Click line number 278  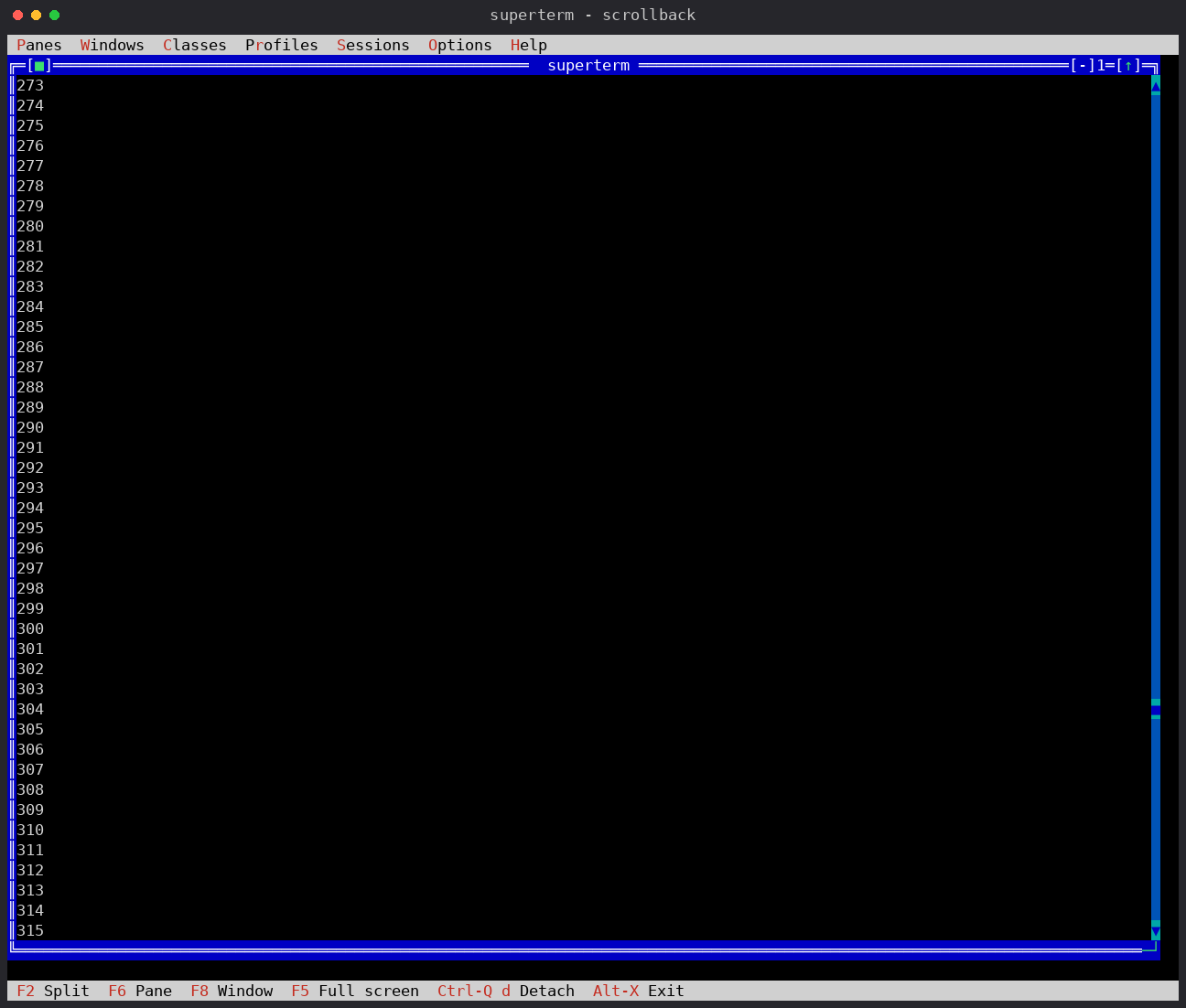coord(30,186)
